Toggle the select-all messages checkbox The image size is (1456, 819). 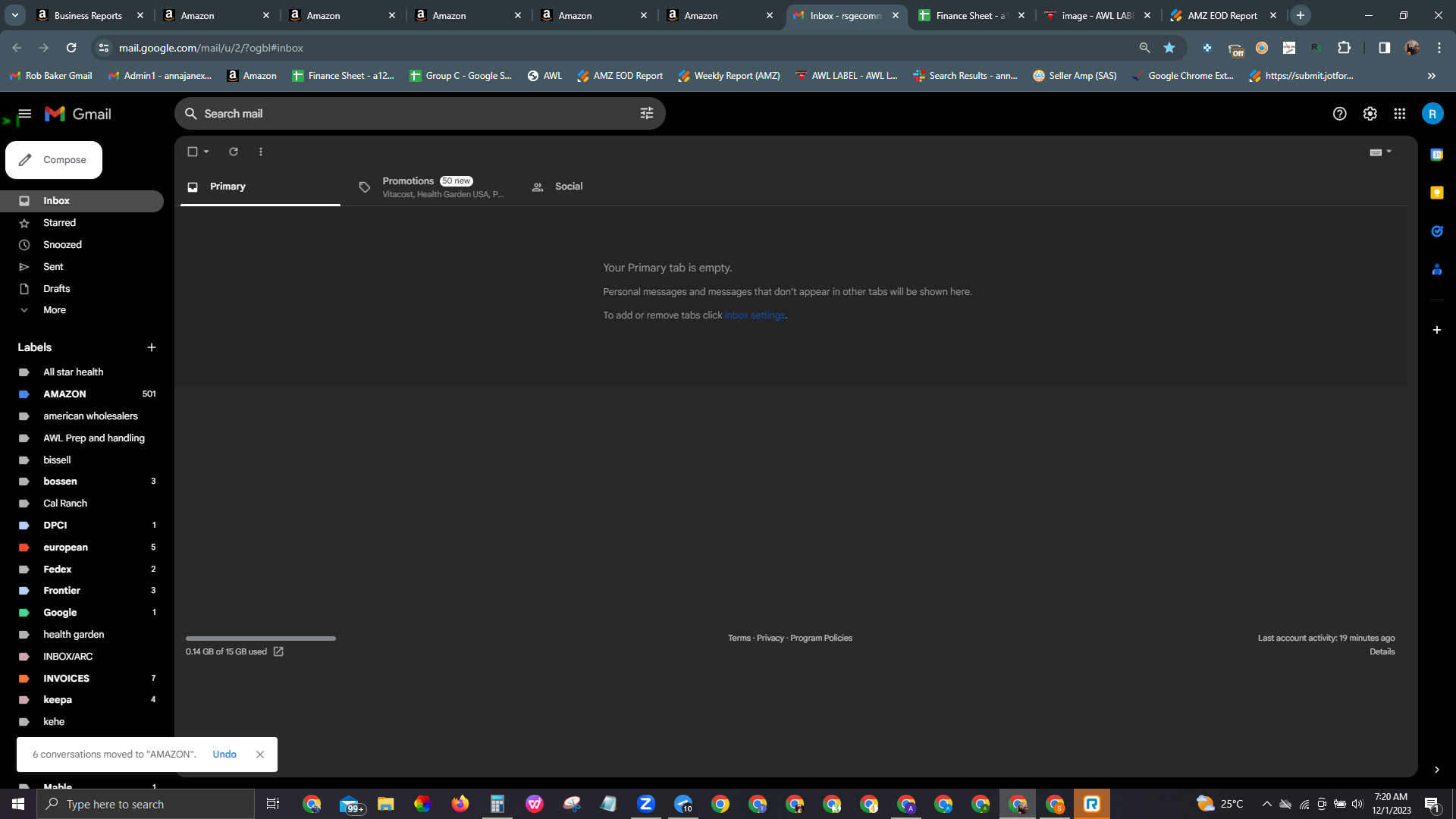(x=193, y=152)
